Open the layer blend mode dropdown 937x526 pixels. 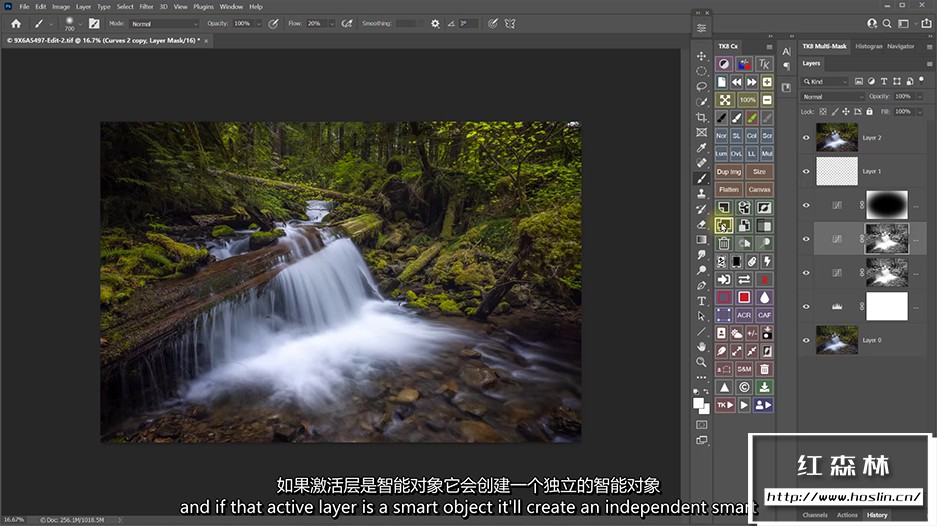click(x=832, y=97)
